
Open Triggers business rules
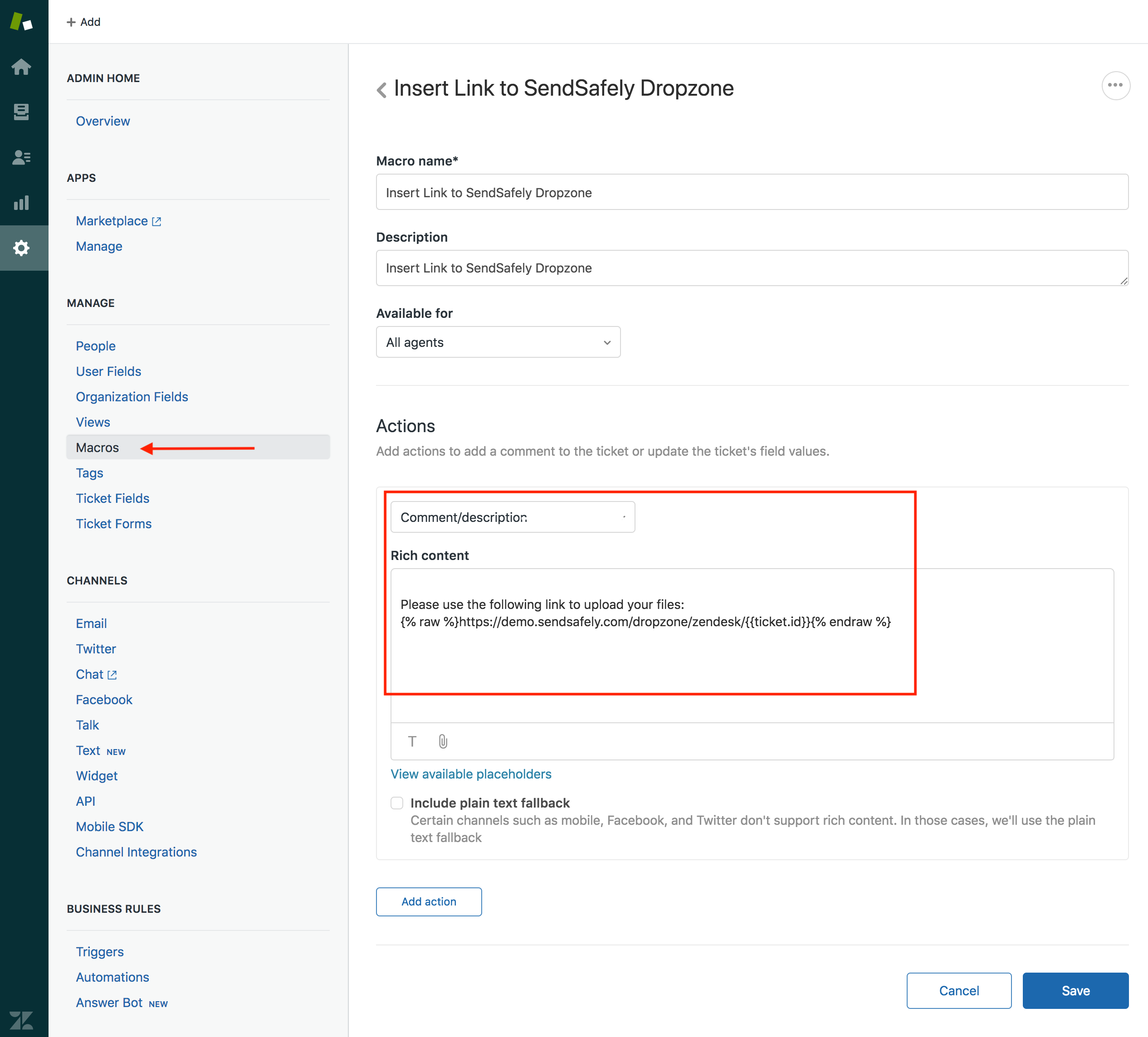tap(100, 952)
